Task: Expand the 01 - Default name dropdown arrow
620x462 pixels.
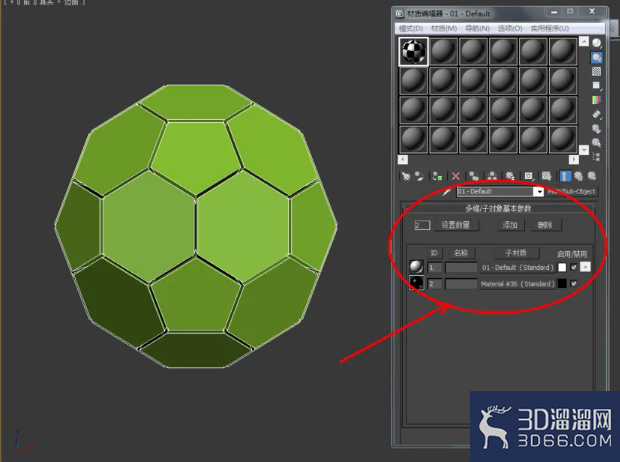Action: [539, 192]
